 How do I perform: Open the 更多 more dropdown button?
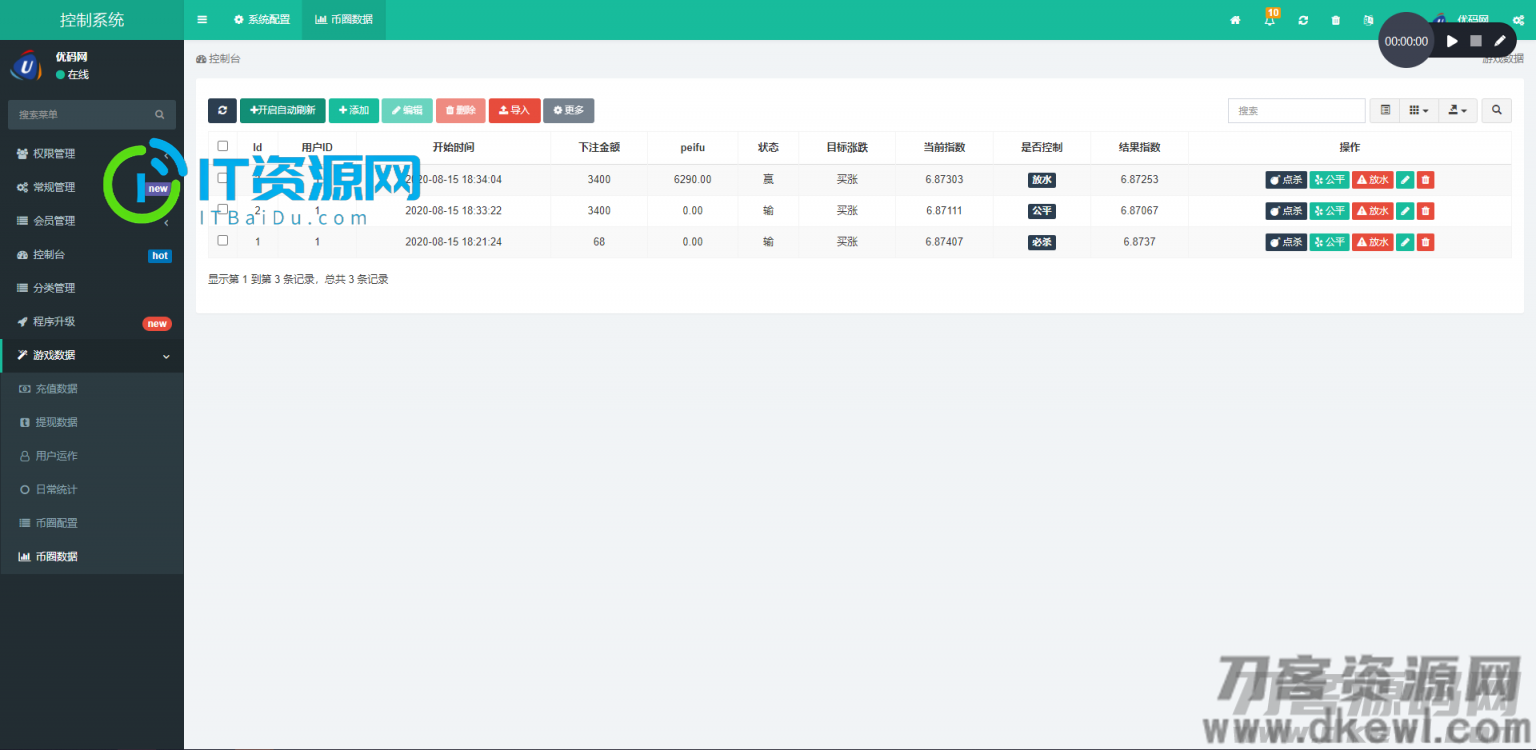568,110
